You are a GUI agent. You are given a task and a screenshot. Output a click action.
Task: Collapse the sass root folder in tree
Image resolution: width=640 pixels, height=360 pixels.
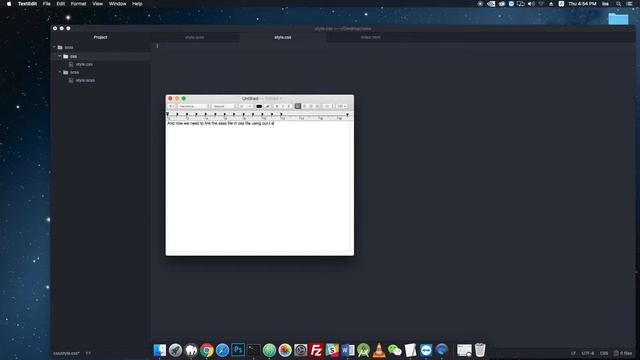[54, 47]
